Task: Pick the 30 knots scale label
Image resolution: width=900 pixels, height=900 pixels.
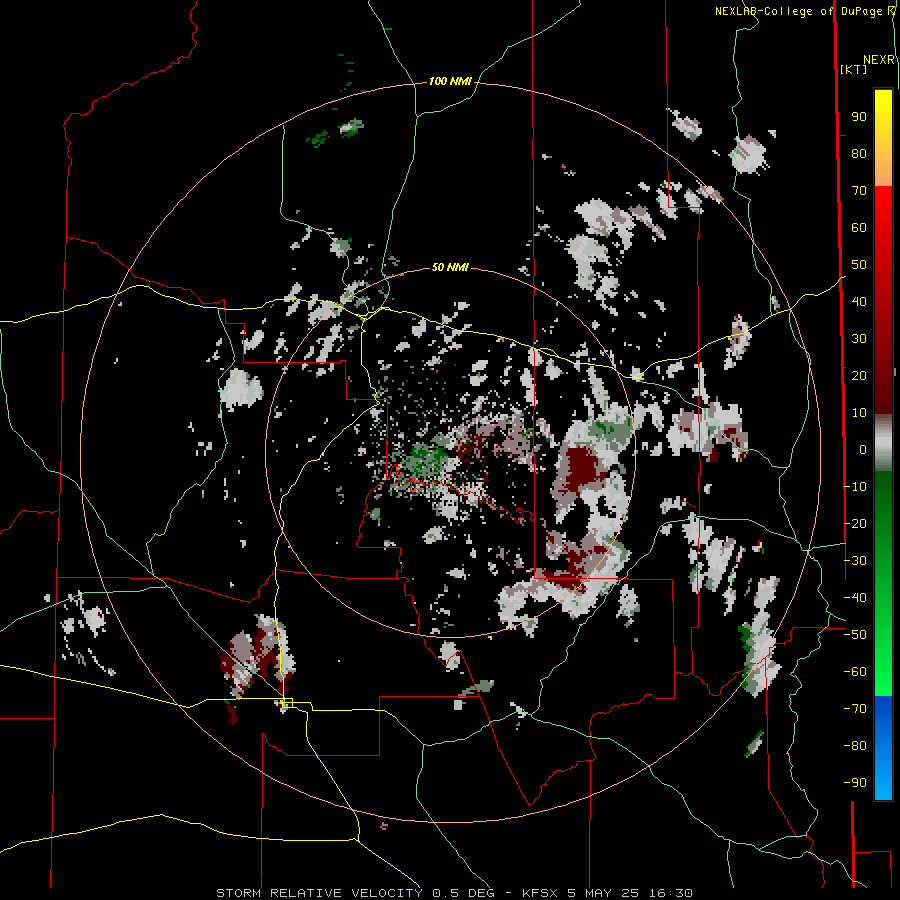Action: (x=859, y=339)
